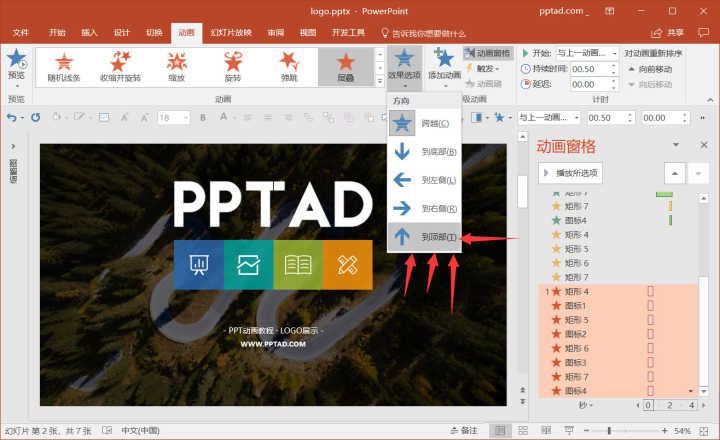Move animation down in animation pane
The image size is (720, 440).
coord(698,174)
